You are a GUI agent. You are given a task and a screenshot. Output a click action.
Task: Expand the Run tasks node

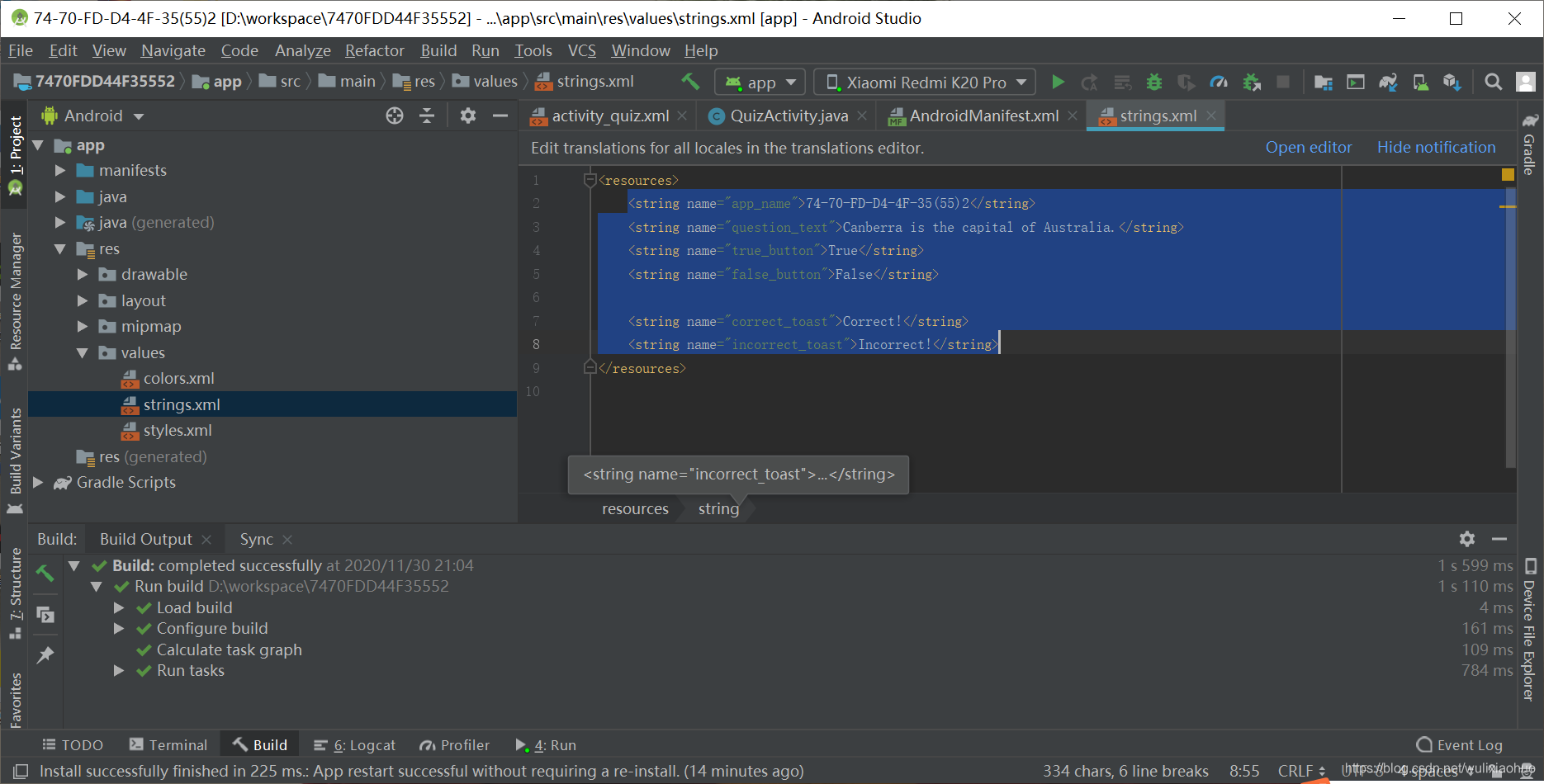119,670
